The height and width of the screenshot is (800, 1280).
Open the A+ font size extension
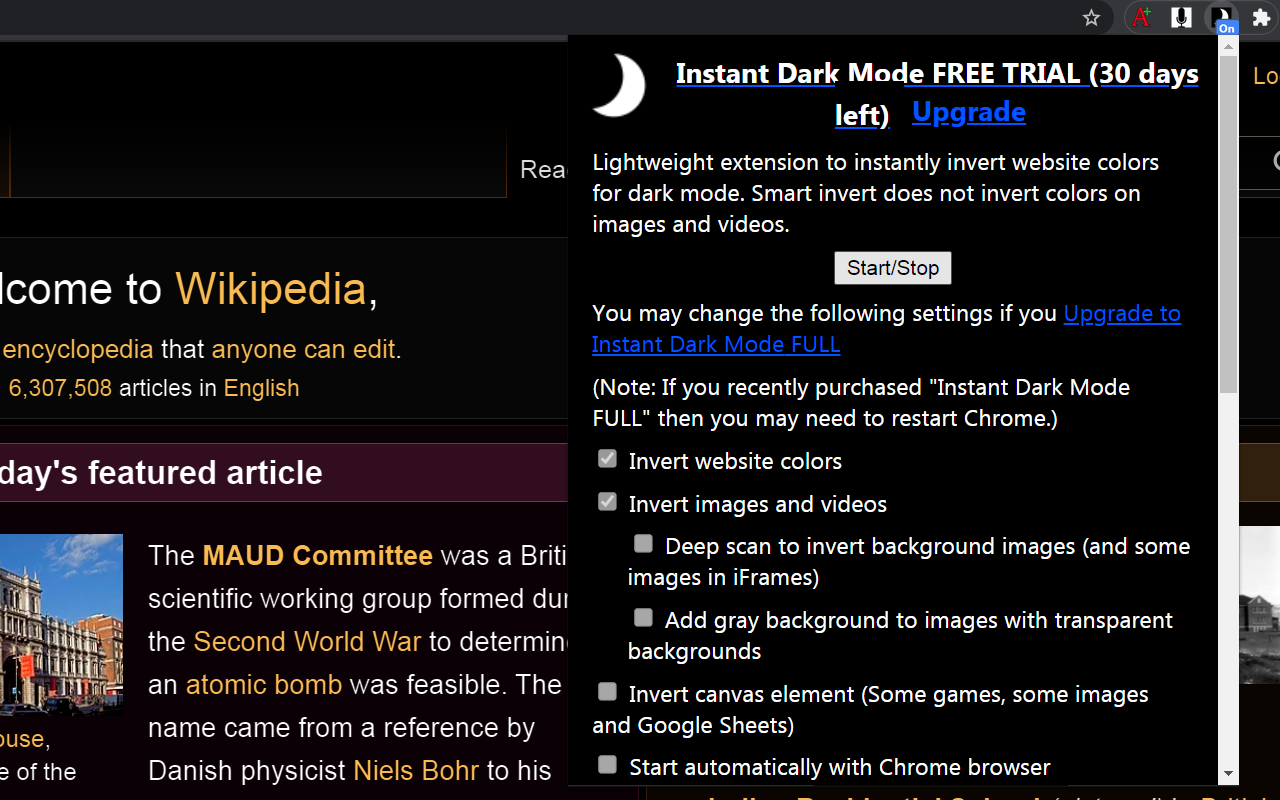click(1141, 17)
